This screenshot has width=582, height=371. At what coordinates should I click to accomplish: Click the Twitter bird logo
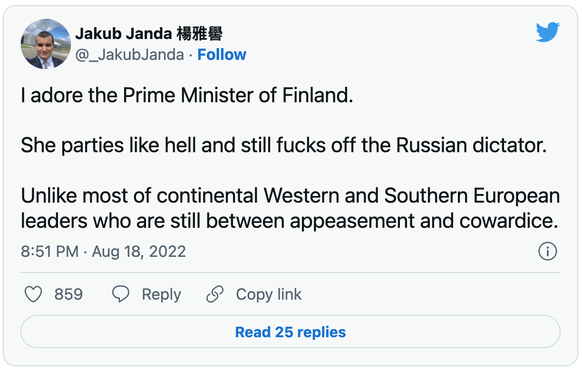547,32
